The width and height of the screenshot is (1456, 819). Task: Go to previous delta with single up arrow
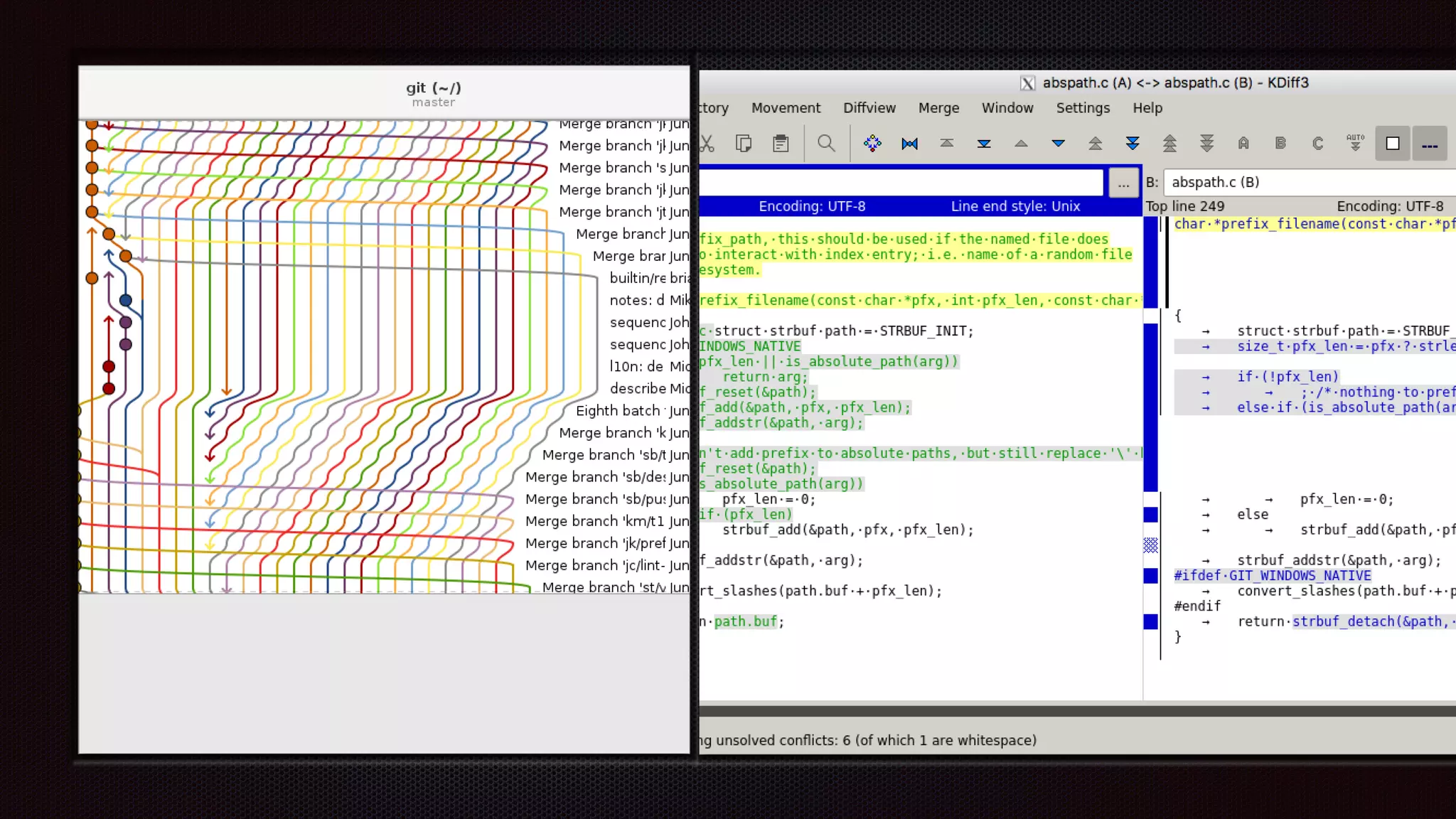coord(1021,144)
